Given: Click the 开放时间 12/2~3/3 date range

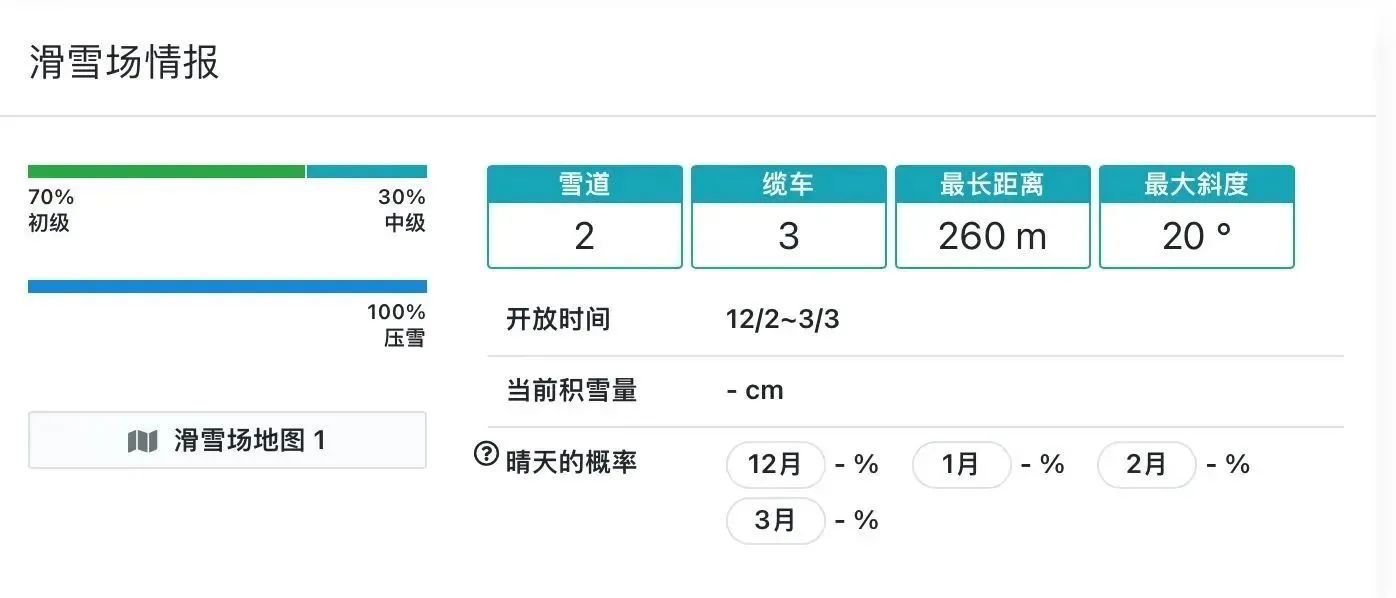Looking at the screenshot, I should [783, 320].
